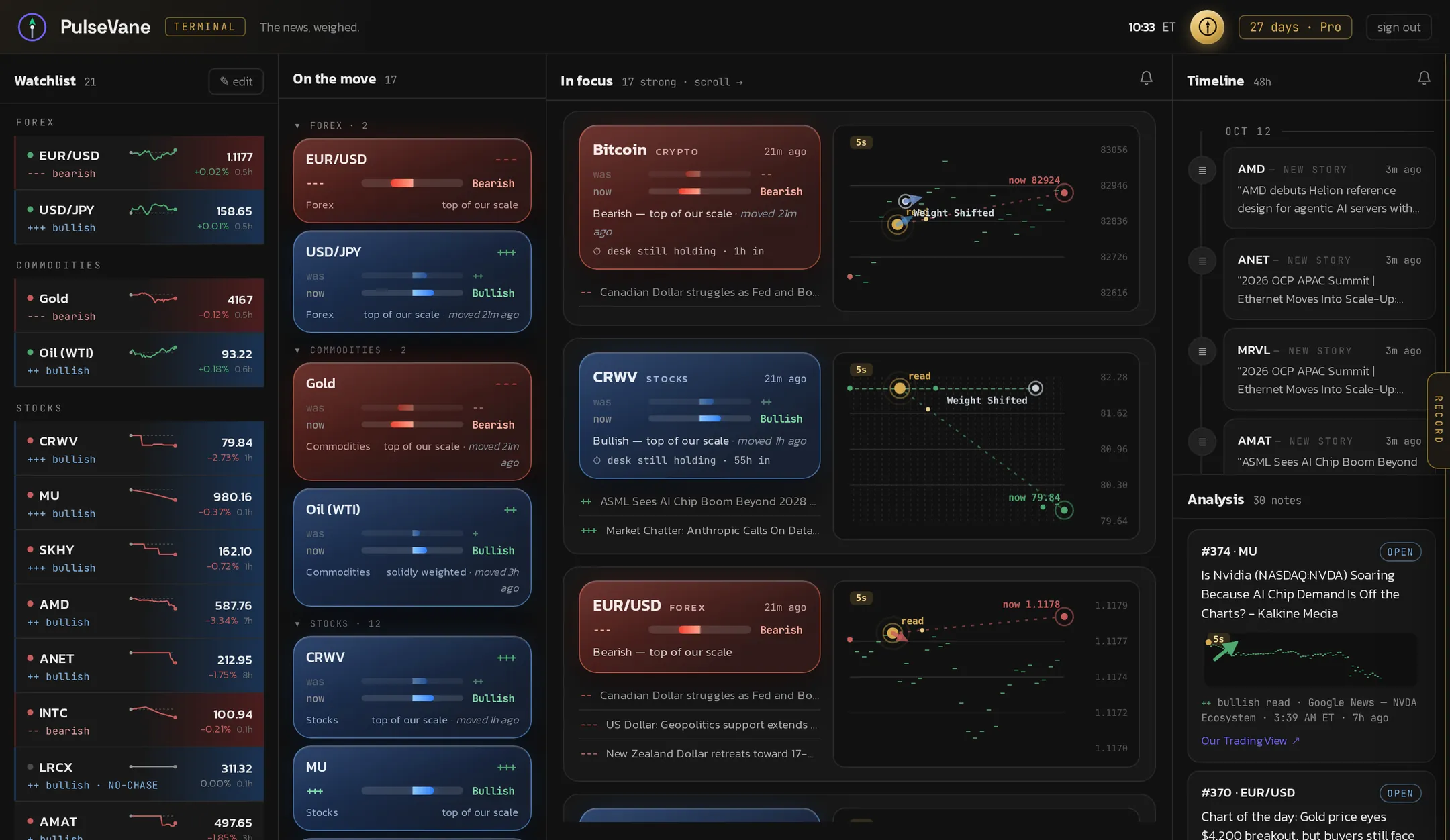Open US Dollar: Geopolitics support headline
Image resolution: width=1450 pixels, height=840 pixels.
[699, 725]
